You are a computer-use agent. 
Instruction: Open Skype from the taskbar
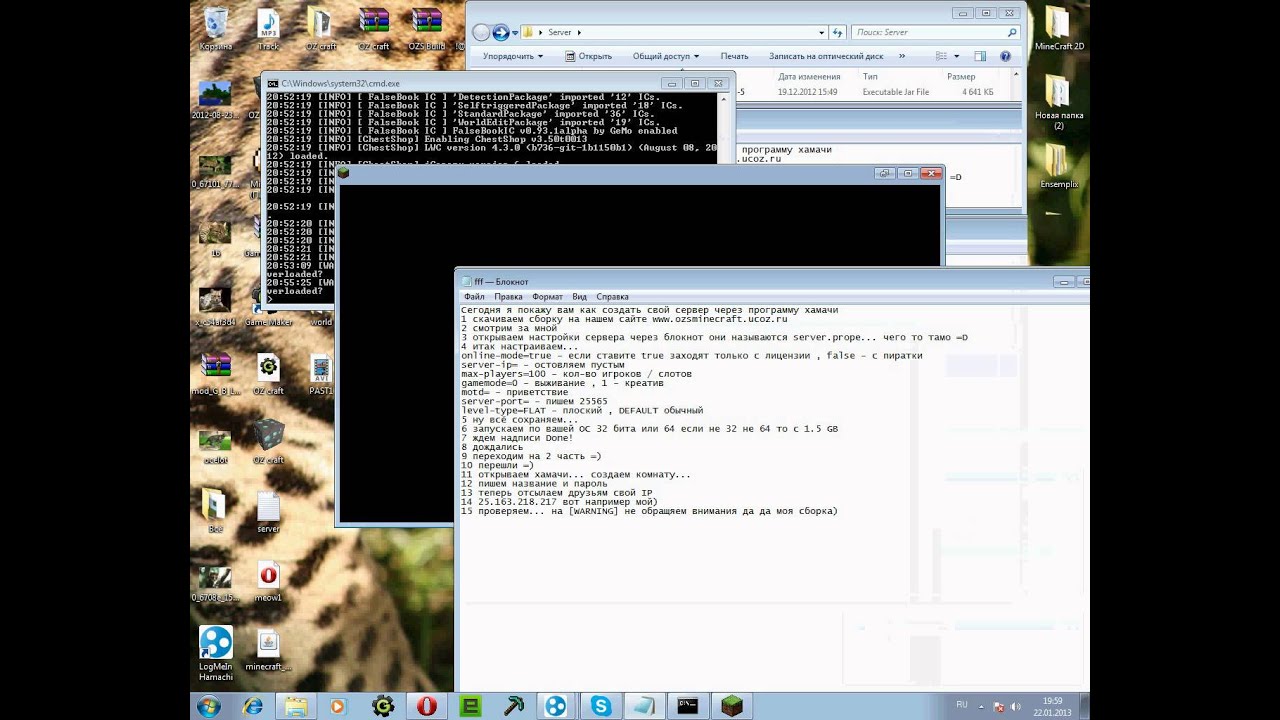click(x=600, y=706)
